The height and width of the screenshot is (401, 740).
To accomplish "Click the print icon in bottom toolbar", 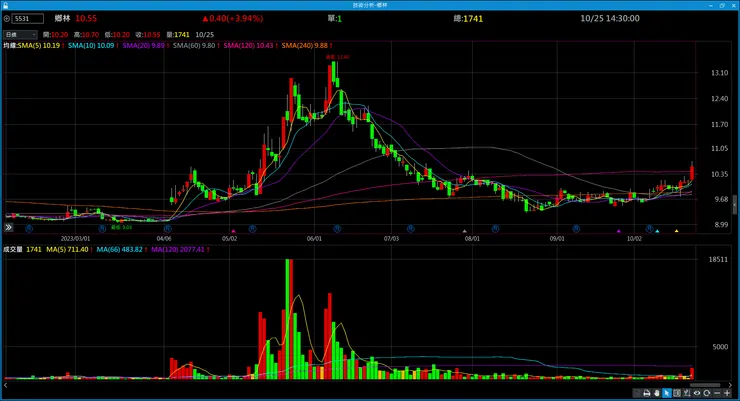I will tap(647, 393).
